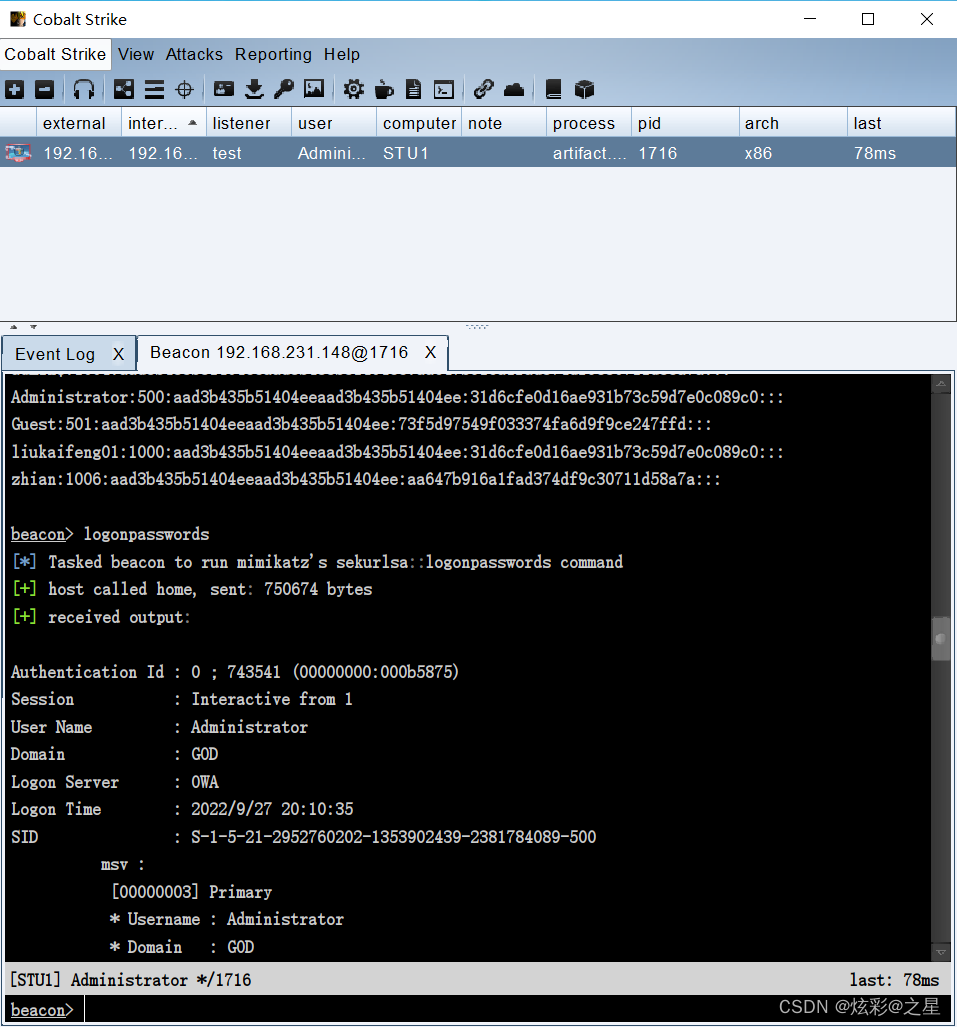Sort sessions by computer column
Image resolution: width=957 pixels, height=1027 pixels.
pos(419,123)
